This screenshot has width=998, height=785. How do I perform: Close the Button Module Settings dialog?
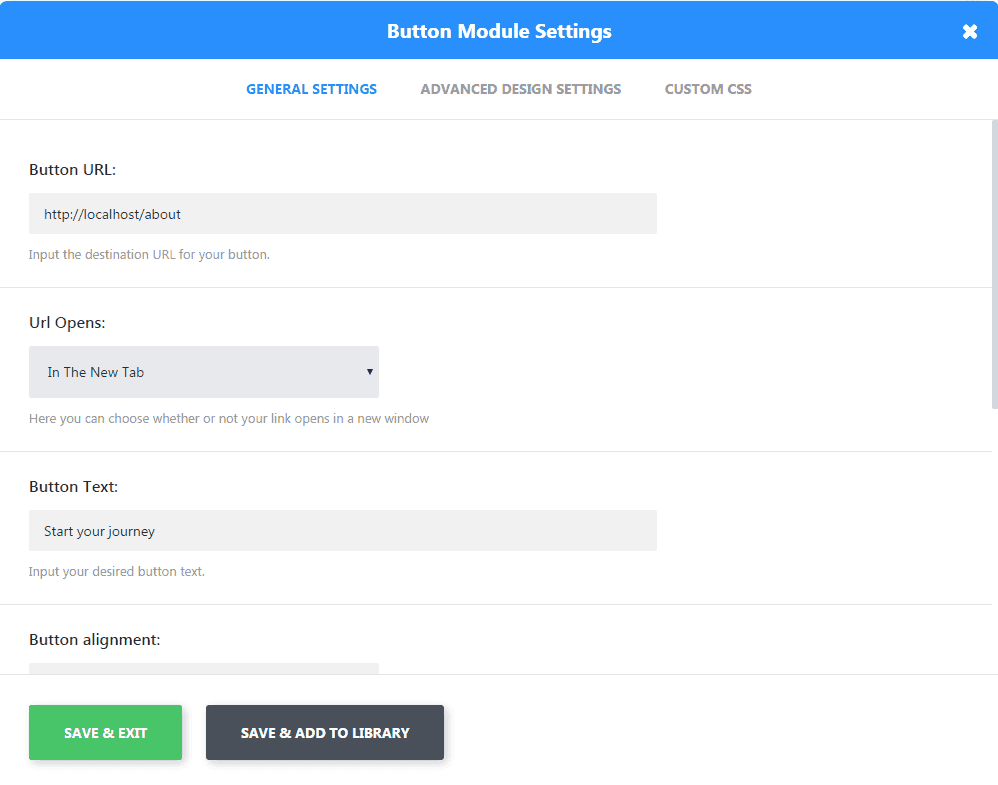coord(969,32)
